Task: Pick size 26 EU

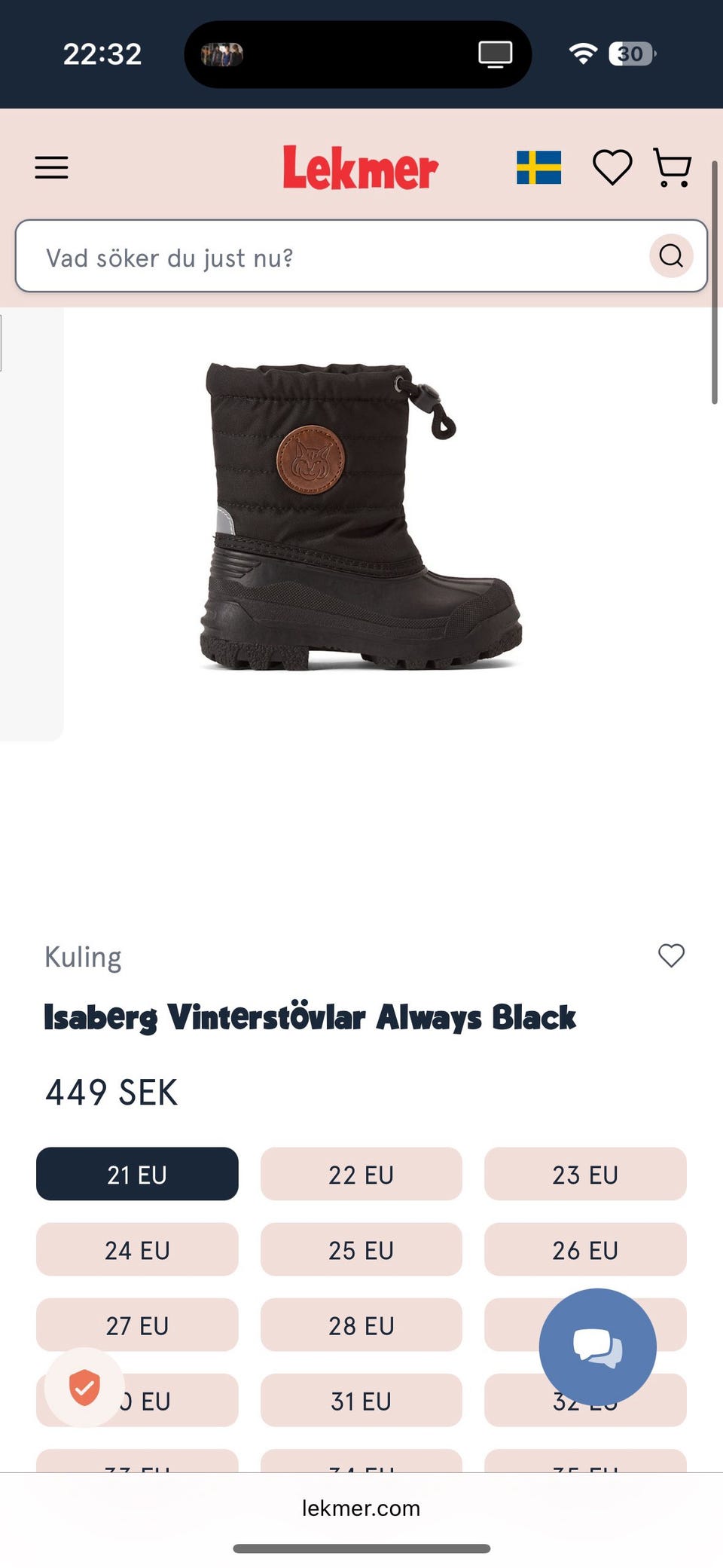Action: click(x=585, y=1249)
